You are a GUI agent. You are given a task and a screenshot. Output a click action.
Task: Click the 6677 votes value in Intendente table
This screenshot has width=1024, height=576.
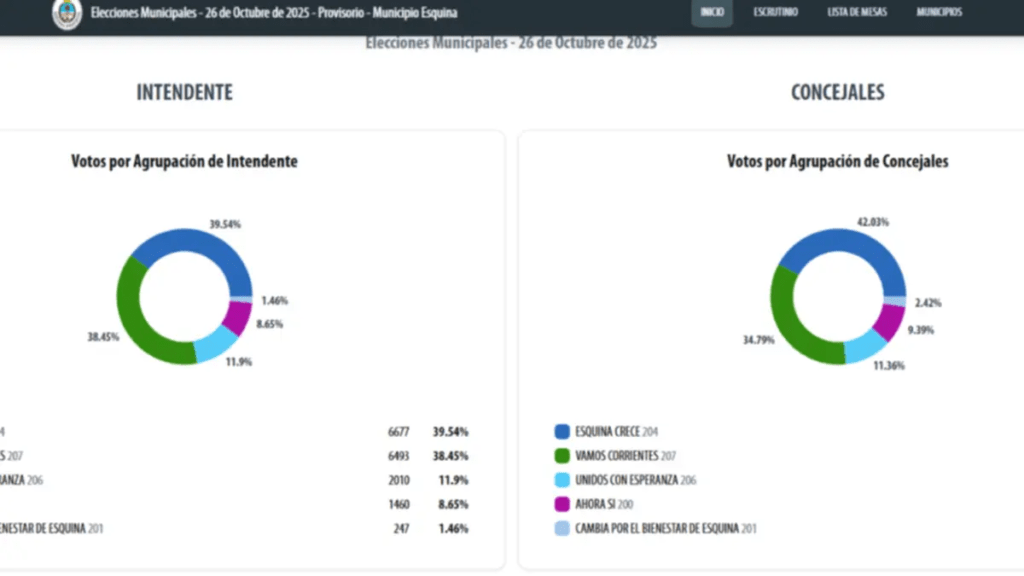399,432
